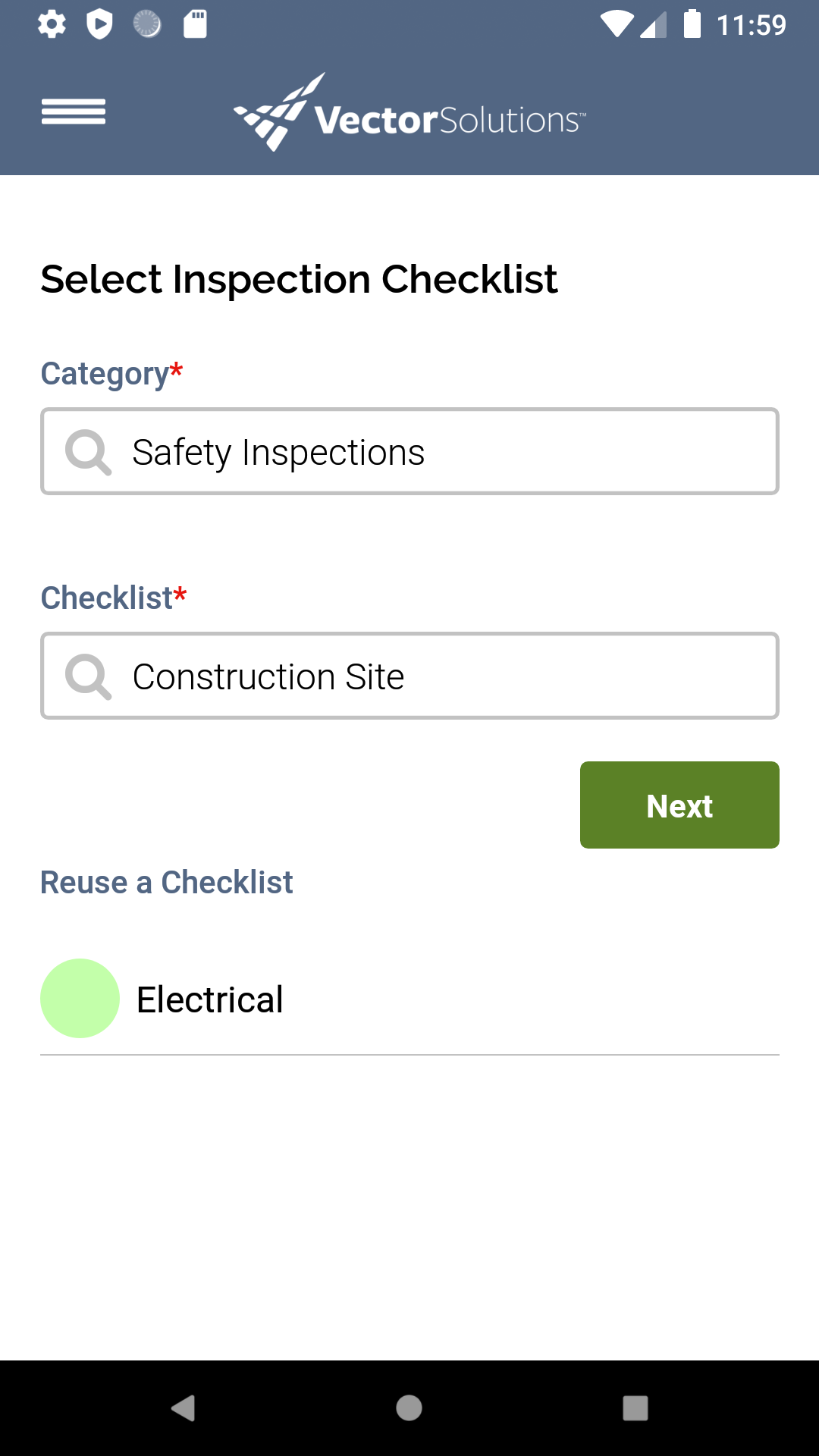Select the Electrical reusable checklist
819x1456 pixels.
tap(409, 999)
